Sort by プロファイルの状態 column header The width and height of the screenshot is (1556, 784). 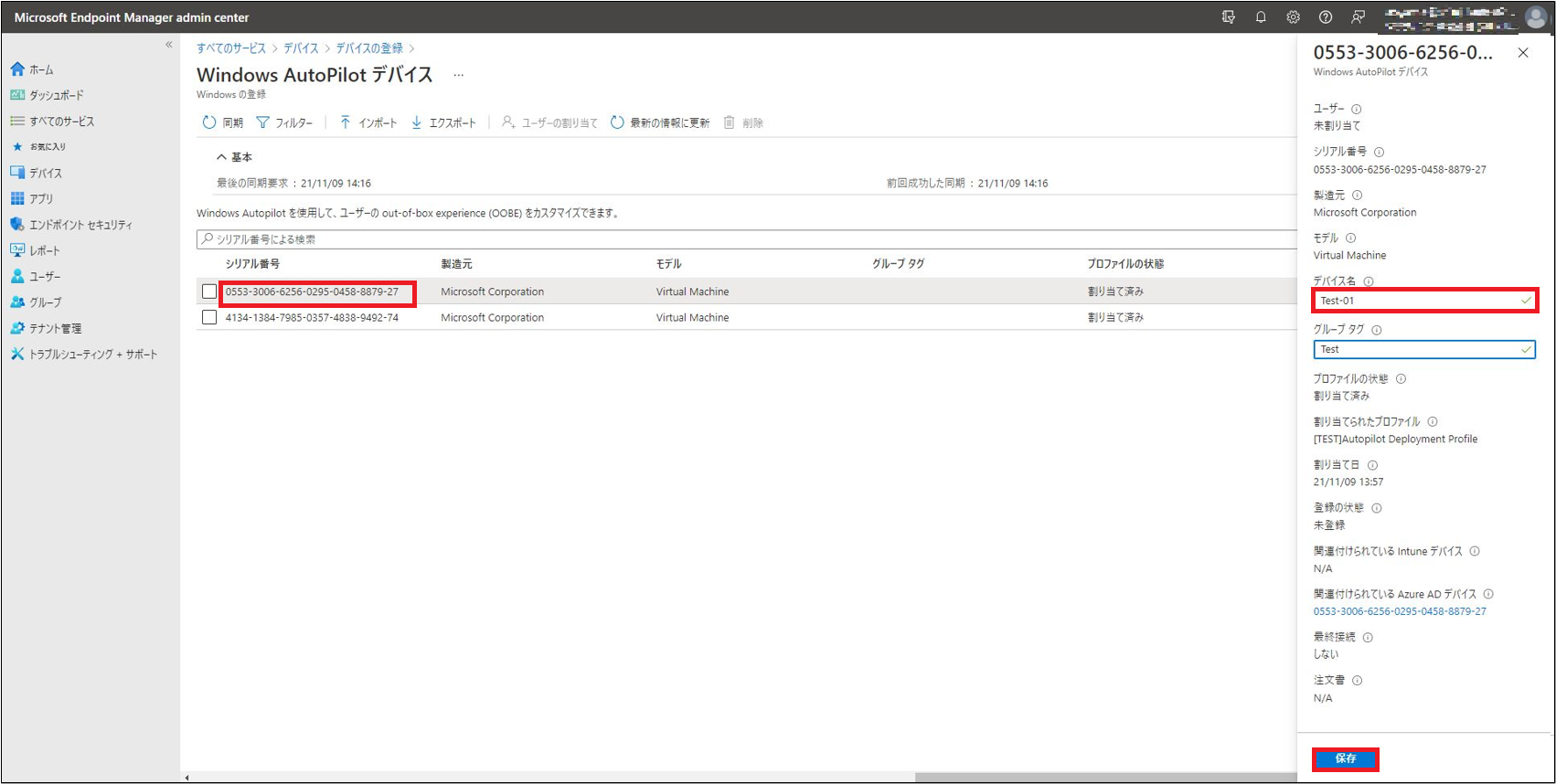1125,264
